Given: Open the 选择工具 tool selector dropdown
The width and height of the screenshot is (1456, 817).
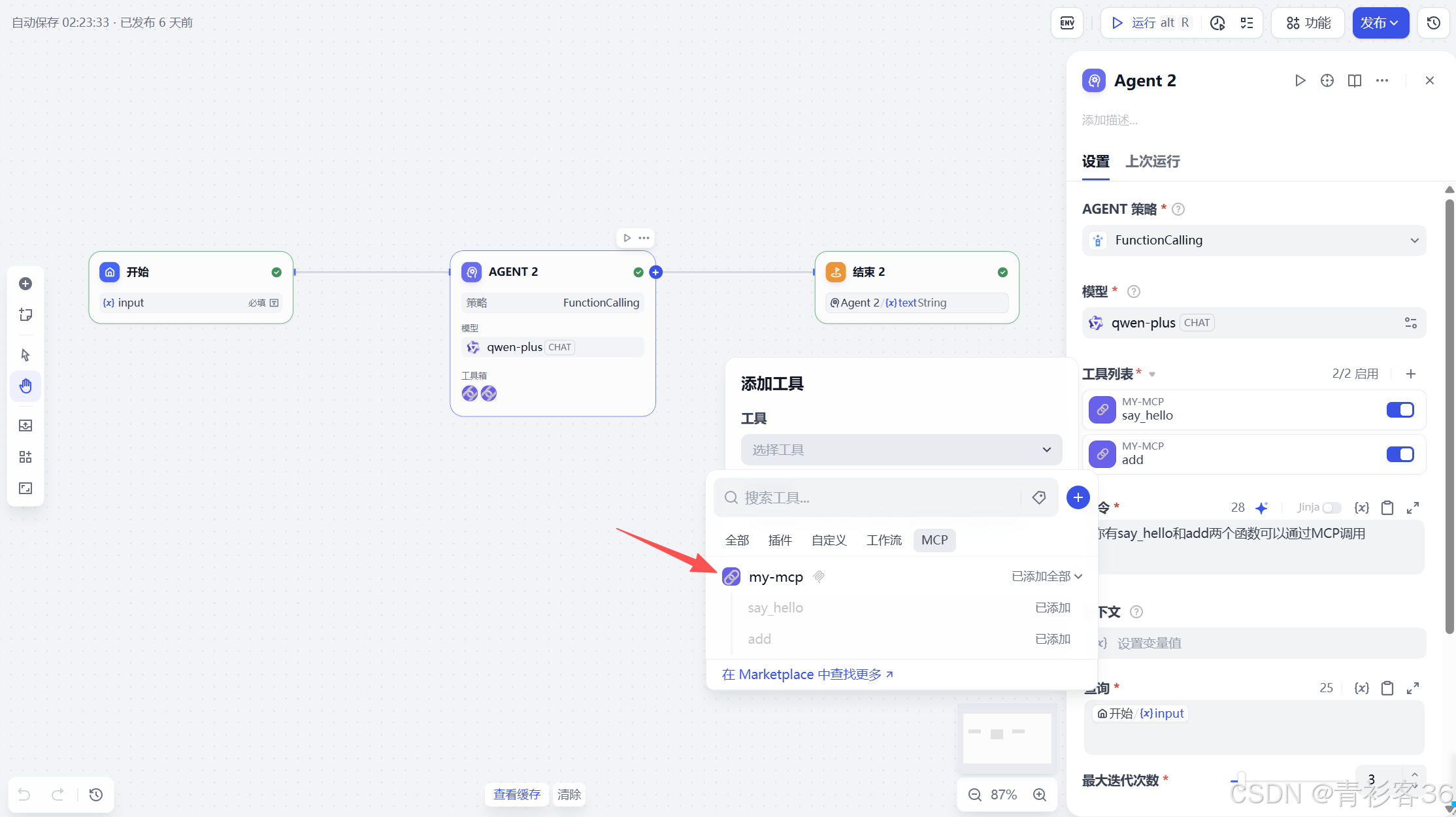Looking at the screenshot, I should (901, 450).
